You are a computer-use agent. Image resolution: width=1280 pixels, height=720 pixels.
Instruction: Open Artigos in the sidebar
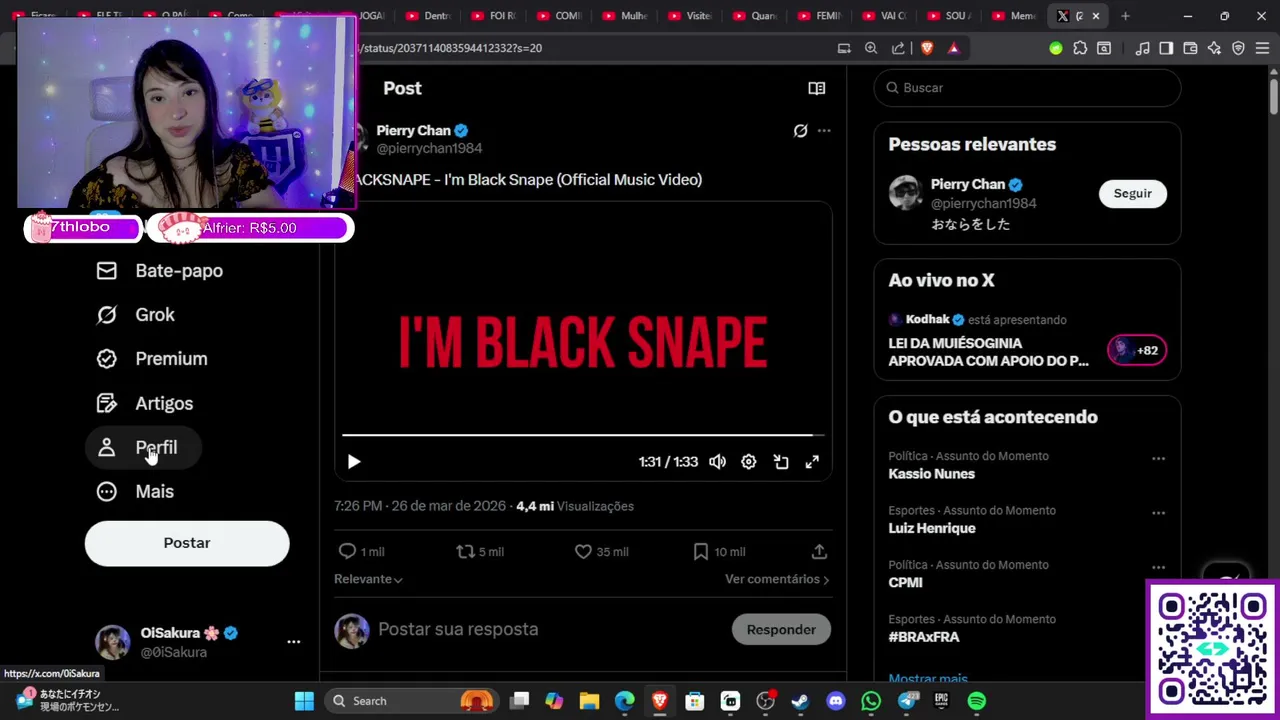coord(145,404)
